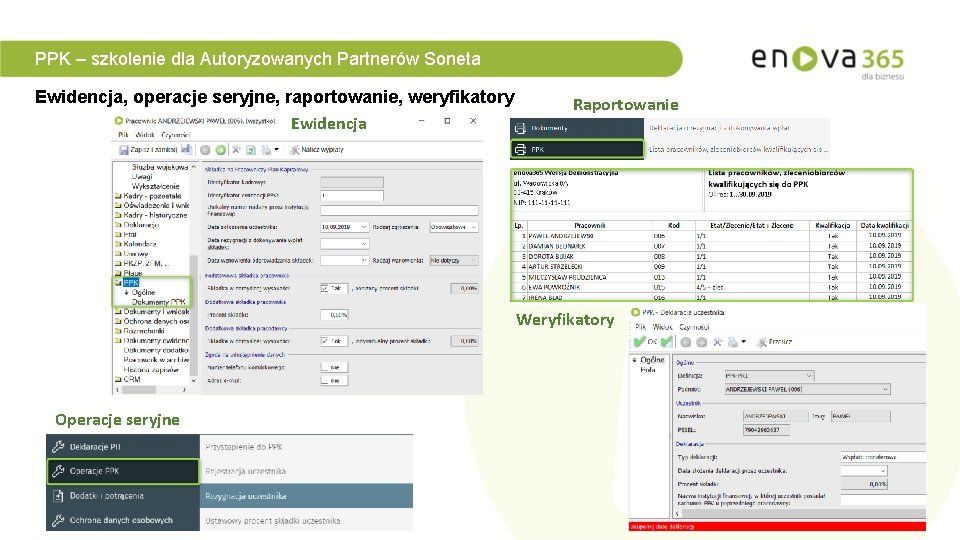
Task: Click the PESEL field in Deklaracja window
Action: (x=766, y=430)
